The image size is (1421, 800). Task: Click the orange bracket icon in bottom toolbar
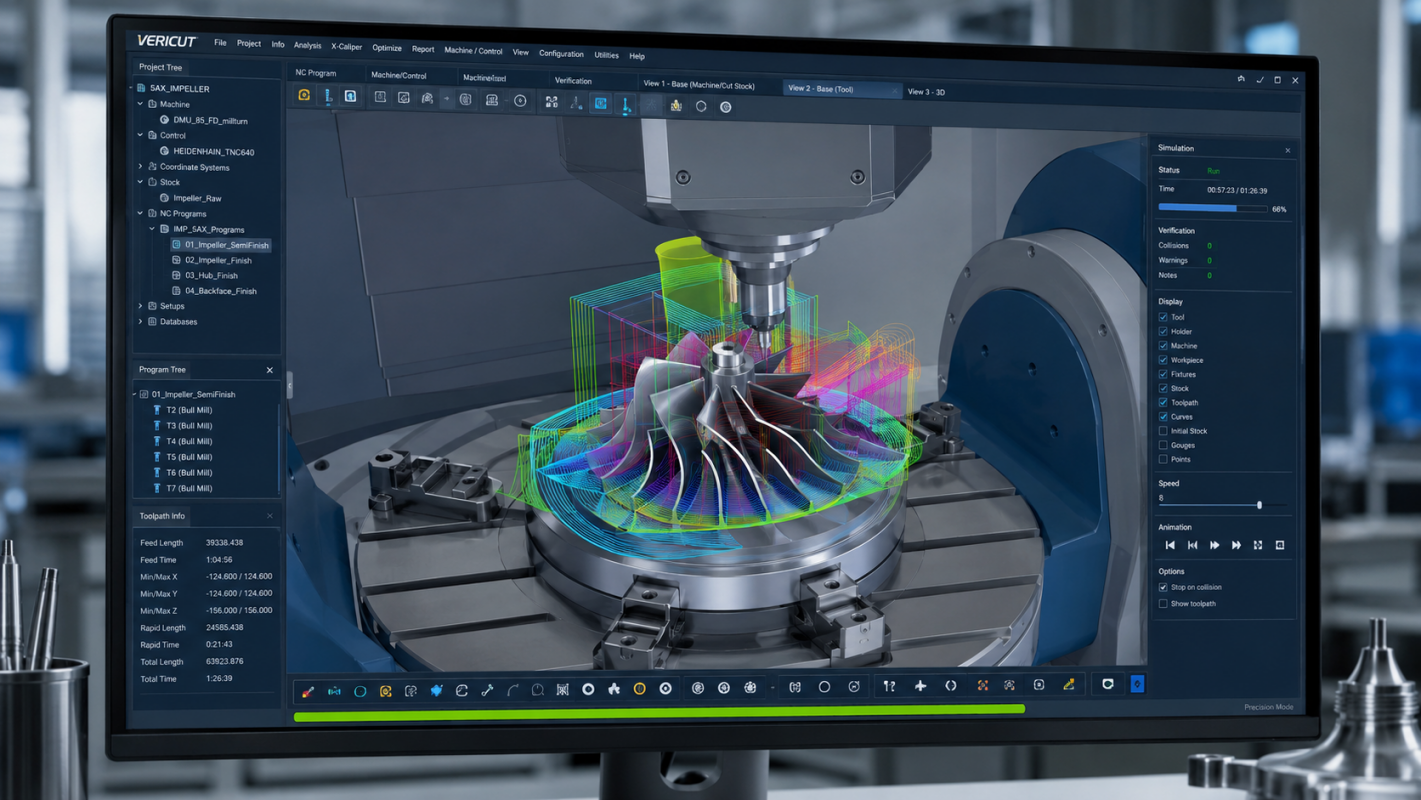coord(983,686)
